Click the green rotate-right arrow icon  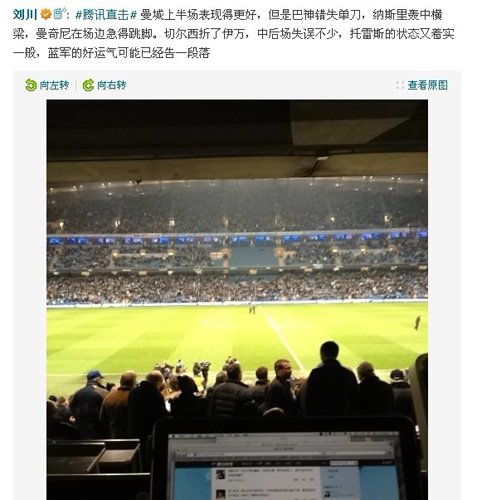tap(88, 85)
